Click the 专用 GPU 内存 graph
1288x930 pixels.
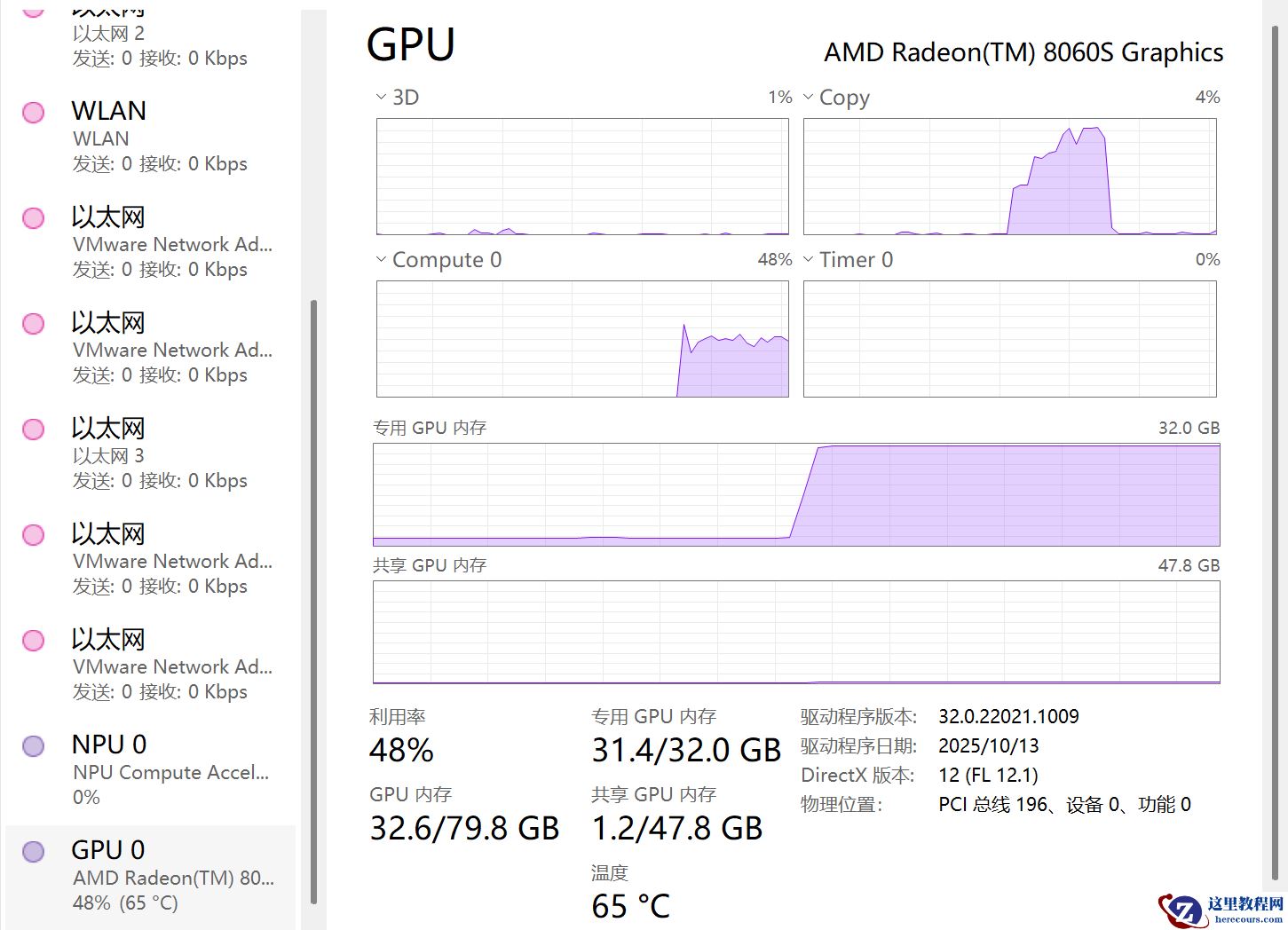[796, 494]
